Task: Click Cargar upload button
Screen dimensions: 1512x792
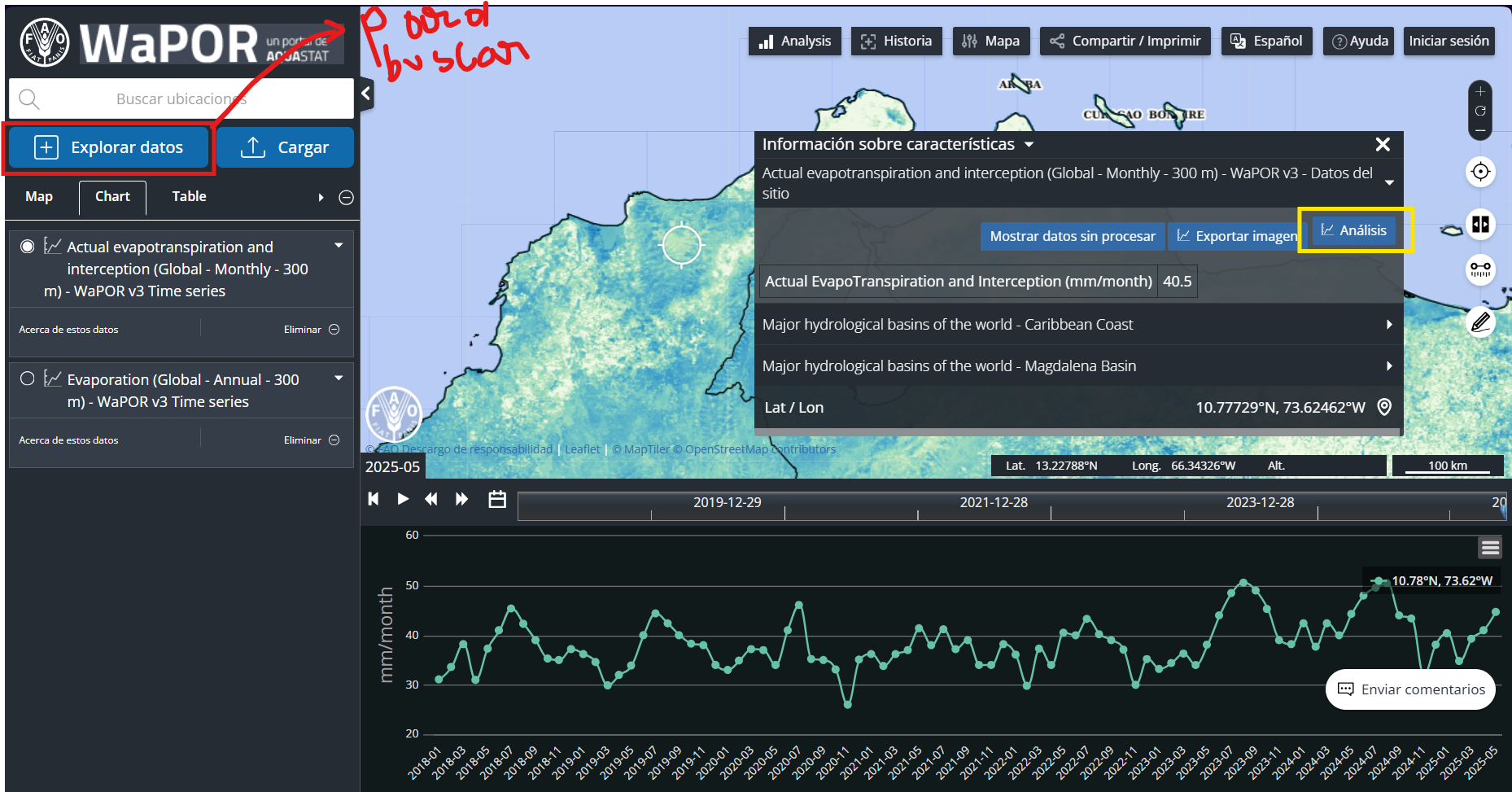Action: point(285,147)
